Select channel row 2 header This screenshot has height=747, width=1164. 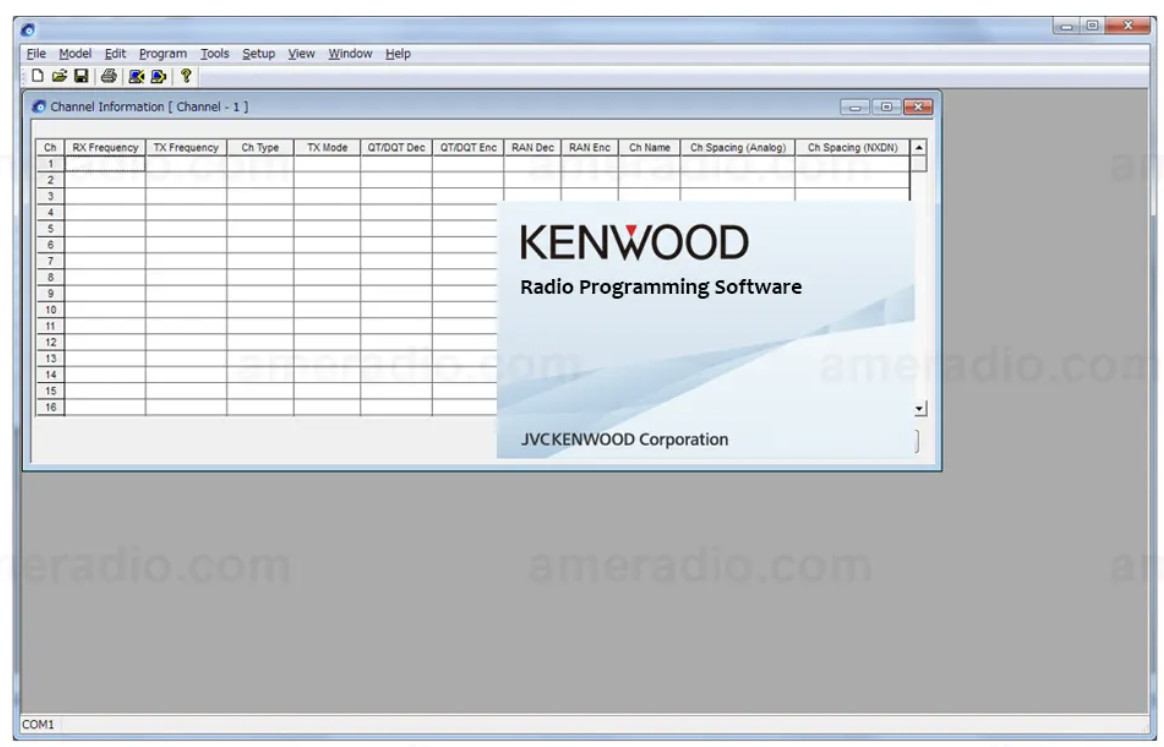[x=50, y=180]
